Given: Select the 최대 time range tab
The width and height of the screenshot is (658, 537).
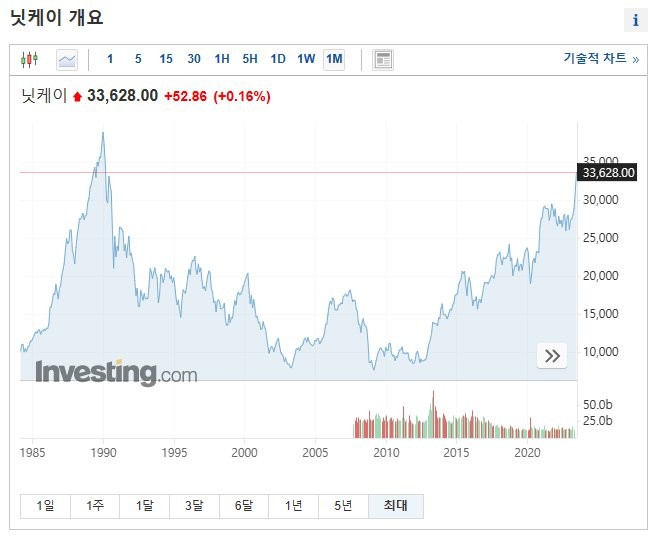Looking at the screenshot, I should (395, 506).
